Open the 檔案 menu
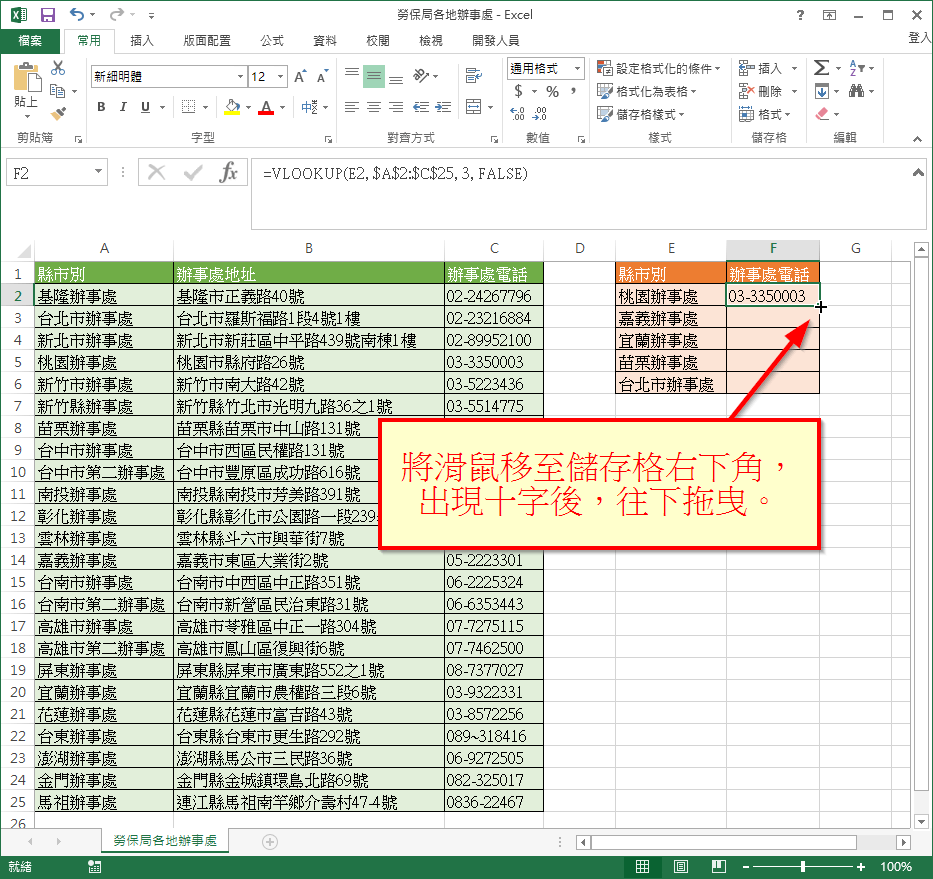Image resolution: width=933 pixels, height=879 pixels. coord(30,41)
